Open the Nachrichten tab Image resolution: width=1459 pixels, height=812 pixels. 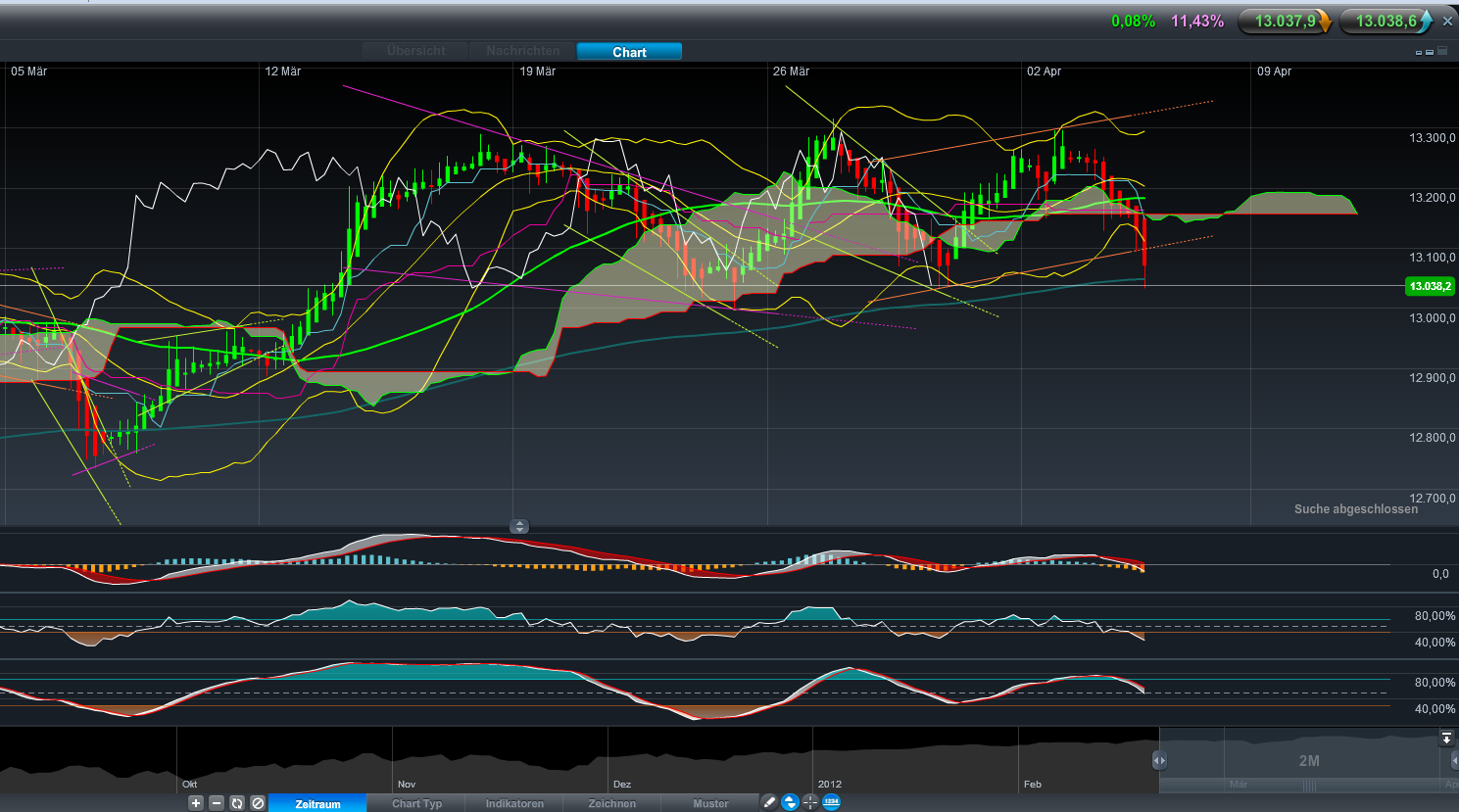click(x=523, y=51)
